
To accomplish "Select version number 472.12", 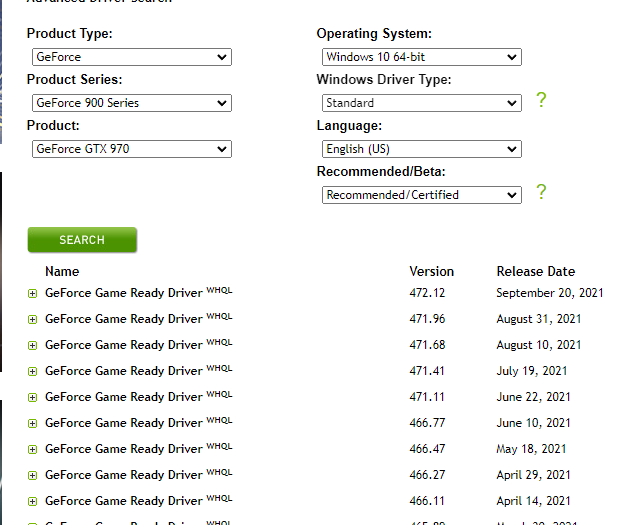I will (427, 293).
